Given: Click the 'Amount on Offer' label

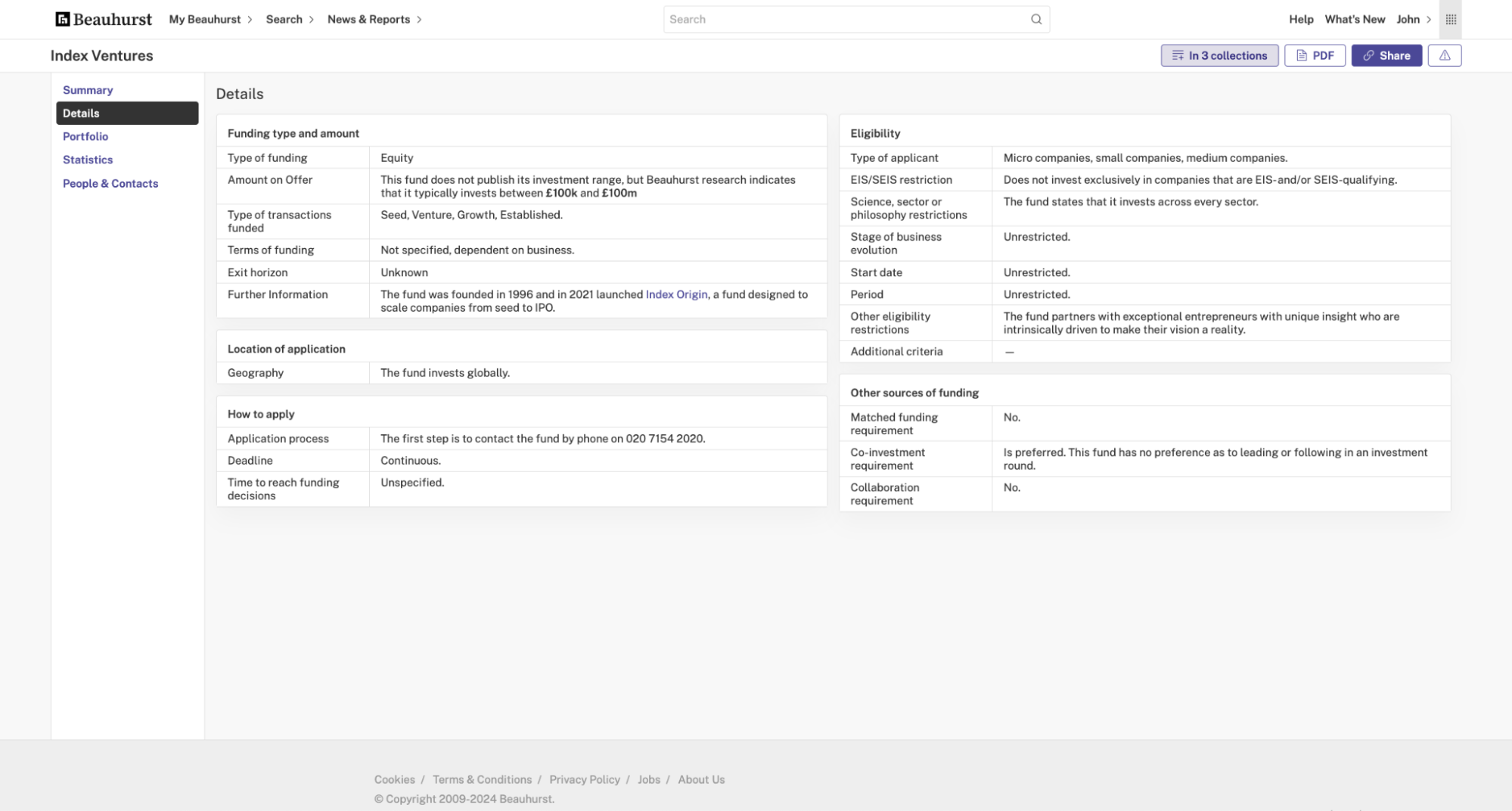Looking at the screenshot, I should pyautogui.click(x=269, y=179).
